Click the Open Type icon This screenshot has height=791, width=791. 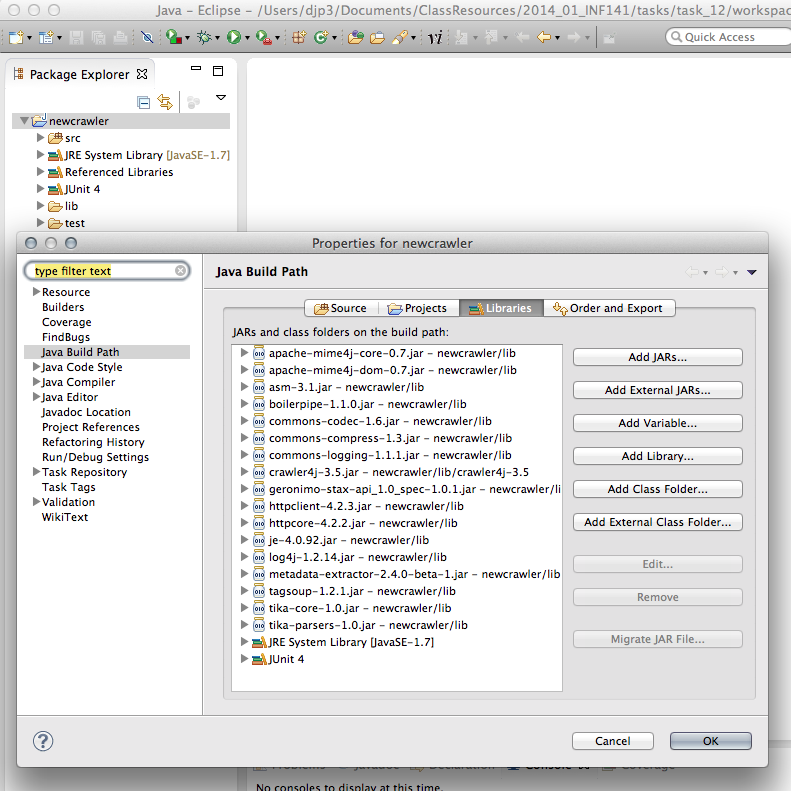[356, 37]
